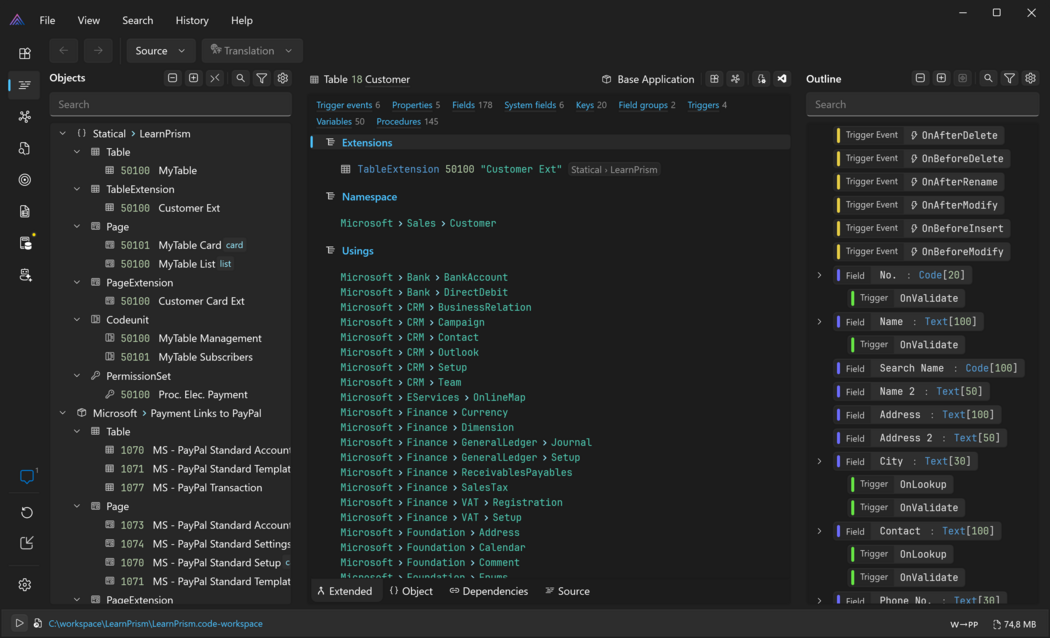This screenshot has width=1050, height=638.
Task: Open the settings gear in left sidebar
Action: [x=25, y=584]
